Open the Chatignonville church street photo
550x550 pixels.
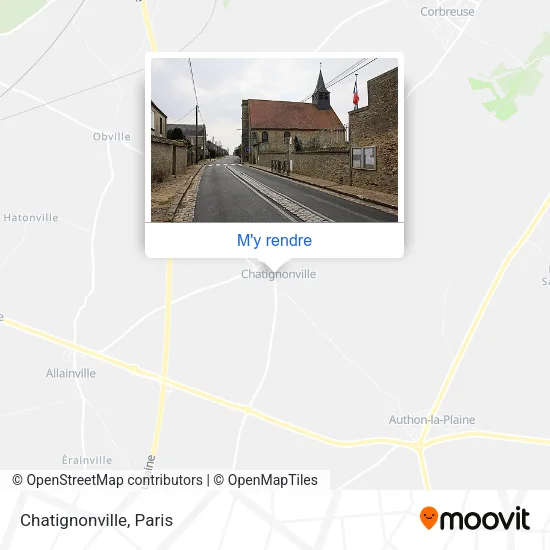[x=274, y=140]
